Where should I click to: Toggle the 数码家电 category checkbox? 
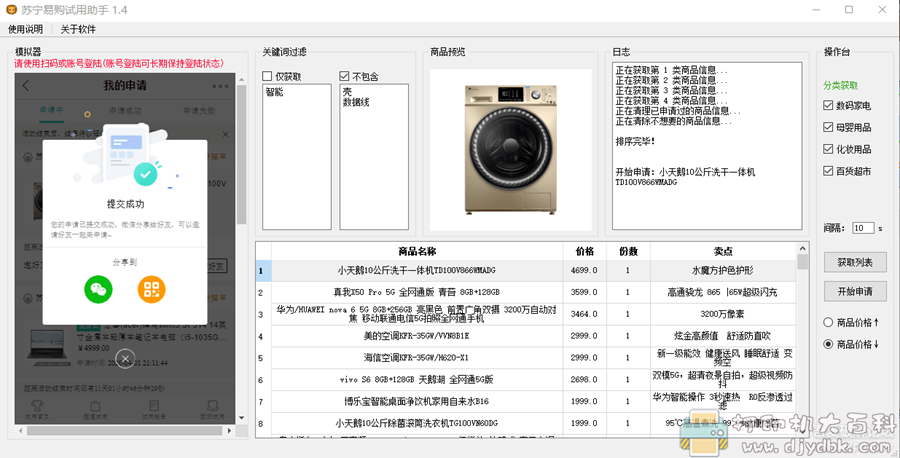pos(828,106)
